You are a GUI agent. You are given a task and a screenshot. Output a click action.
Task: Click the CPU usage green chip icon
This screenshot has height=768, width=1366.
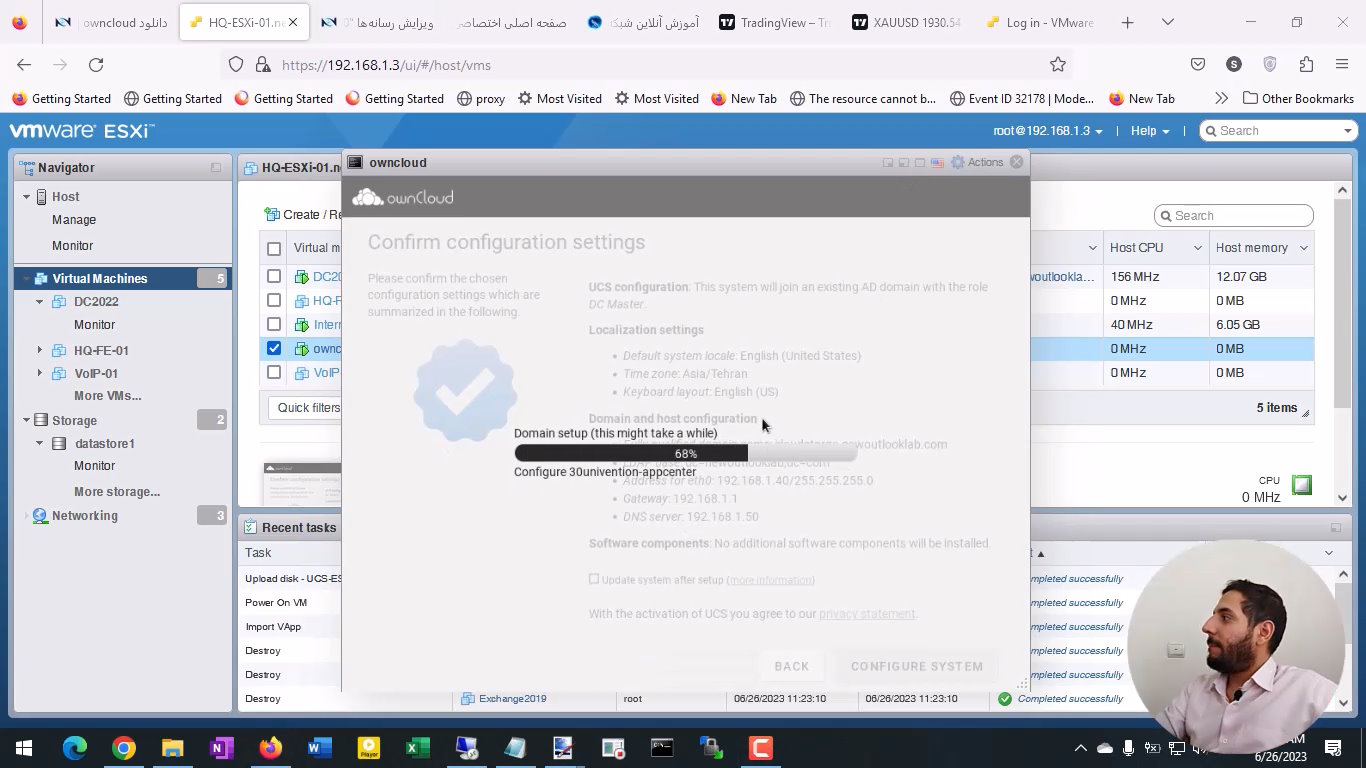click(x=1301, y=485)
